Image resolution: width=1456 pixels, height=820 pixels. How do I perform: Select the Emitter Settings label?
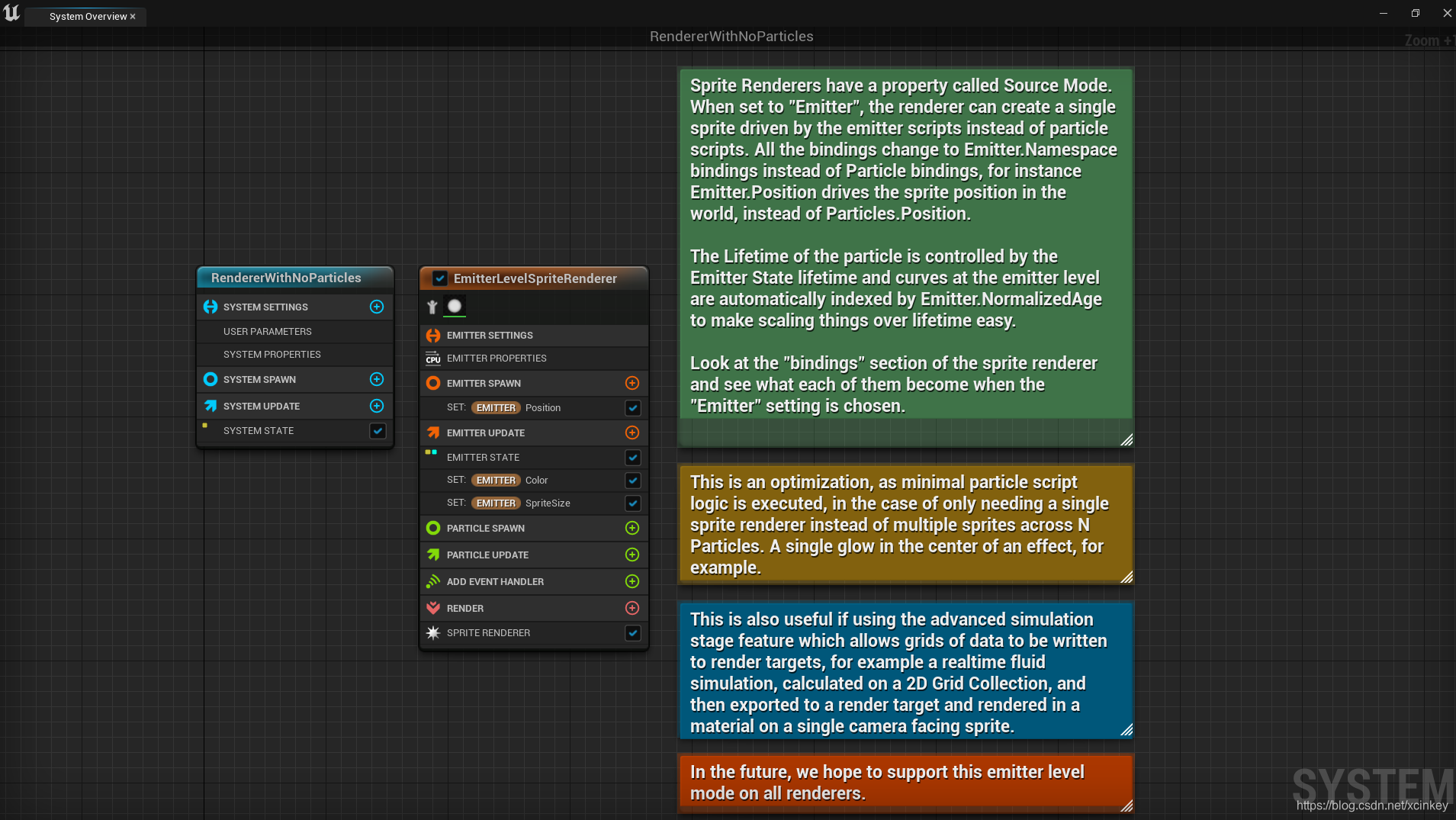[490, 335]
